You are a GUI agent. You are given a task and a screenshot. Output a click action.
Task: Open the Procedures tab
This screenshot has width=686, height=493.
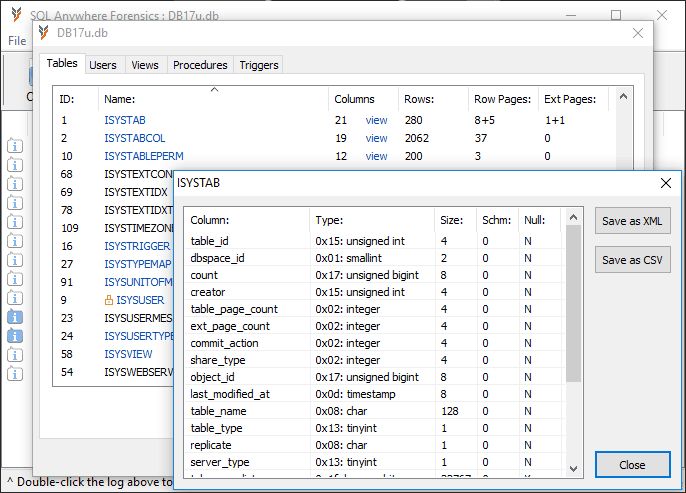200,65
